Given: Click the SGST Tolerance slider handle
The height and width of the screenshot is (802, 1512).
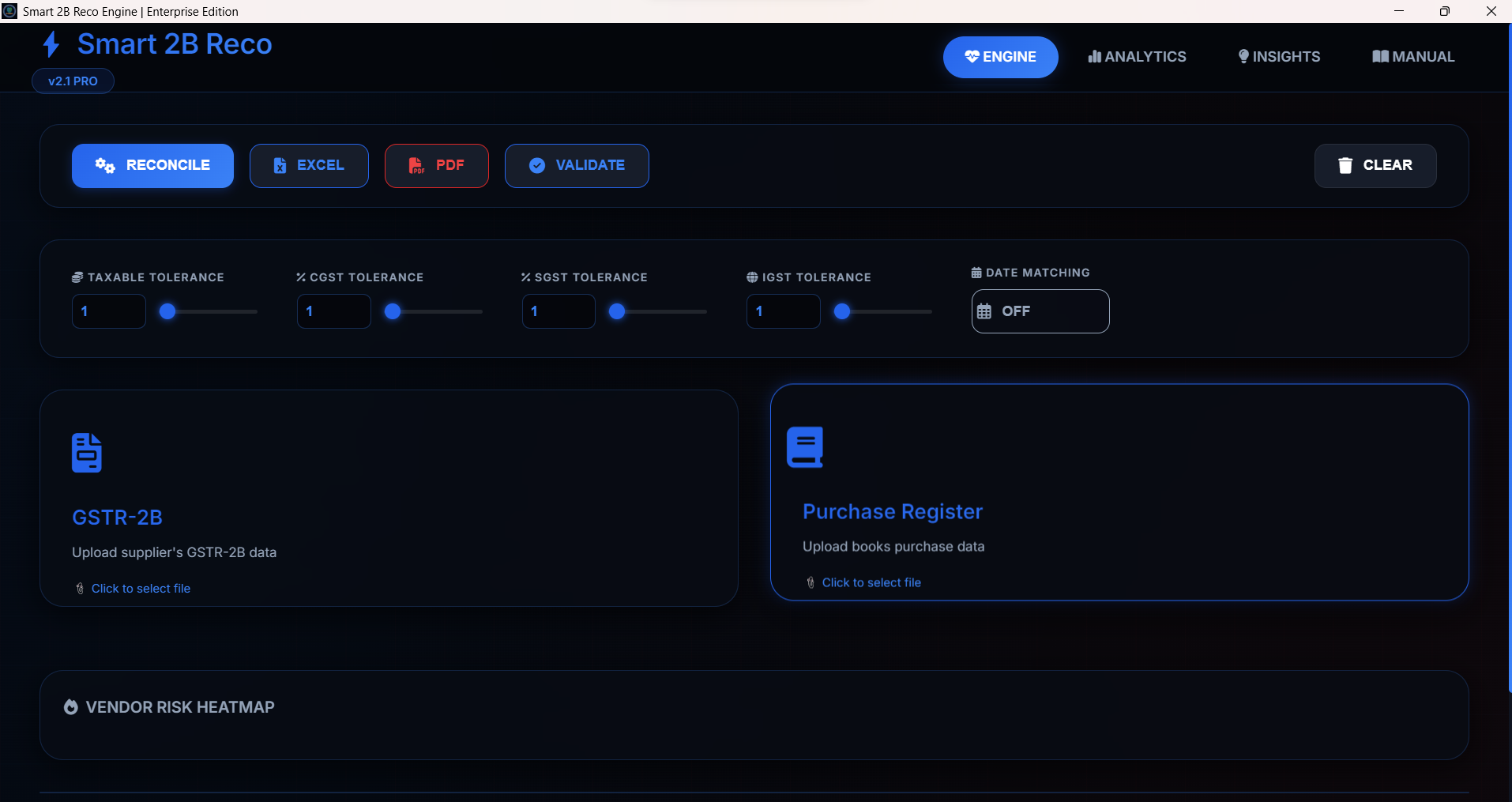Looking at the screenshot, I should [617, 311].
